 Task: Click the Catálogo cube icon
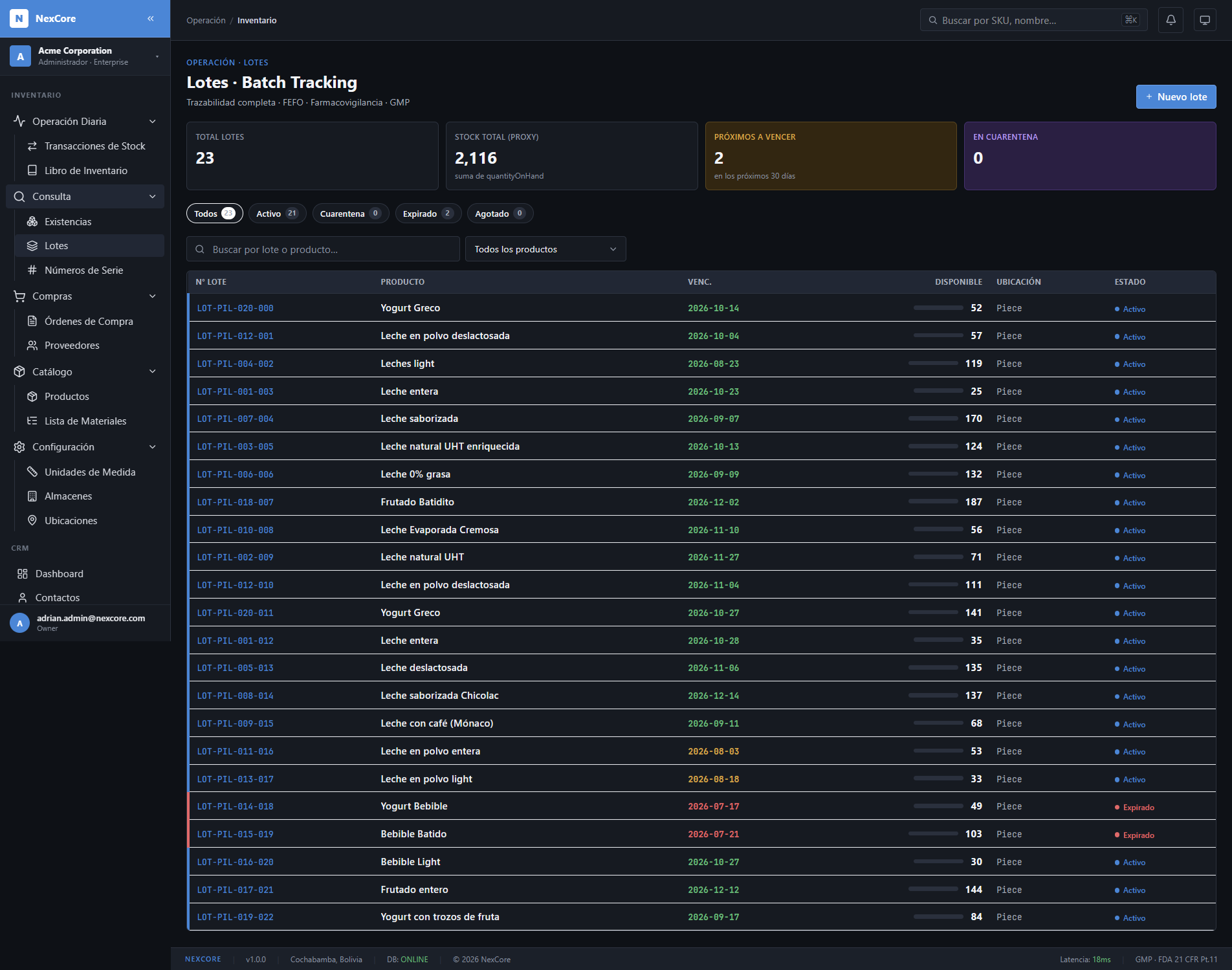[19, 371]
